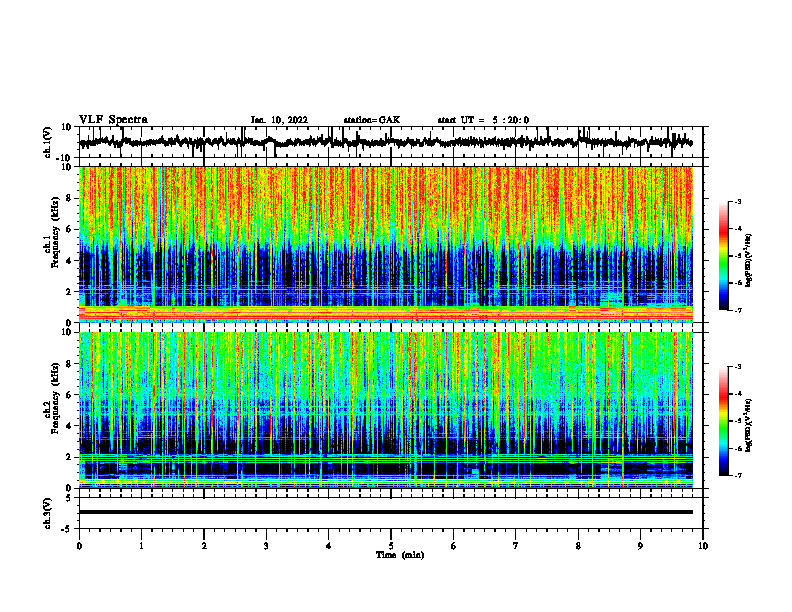Screen dimensions: 792x612
Task: Click the "-6" label on ch.2 colorbar
Action: click(x=737, y=448)
